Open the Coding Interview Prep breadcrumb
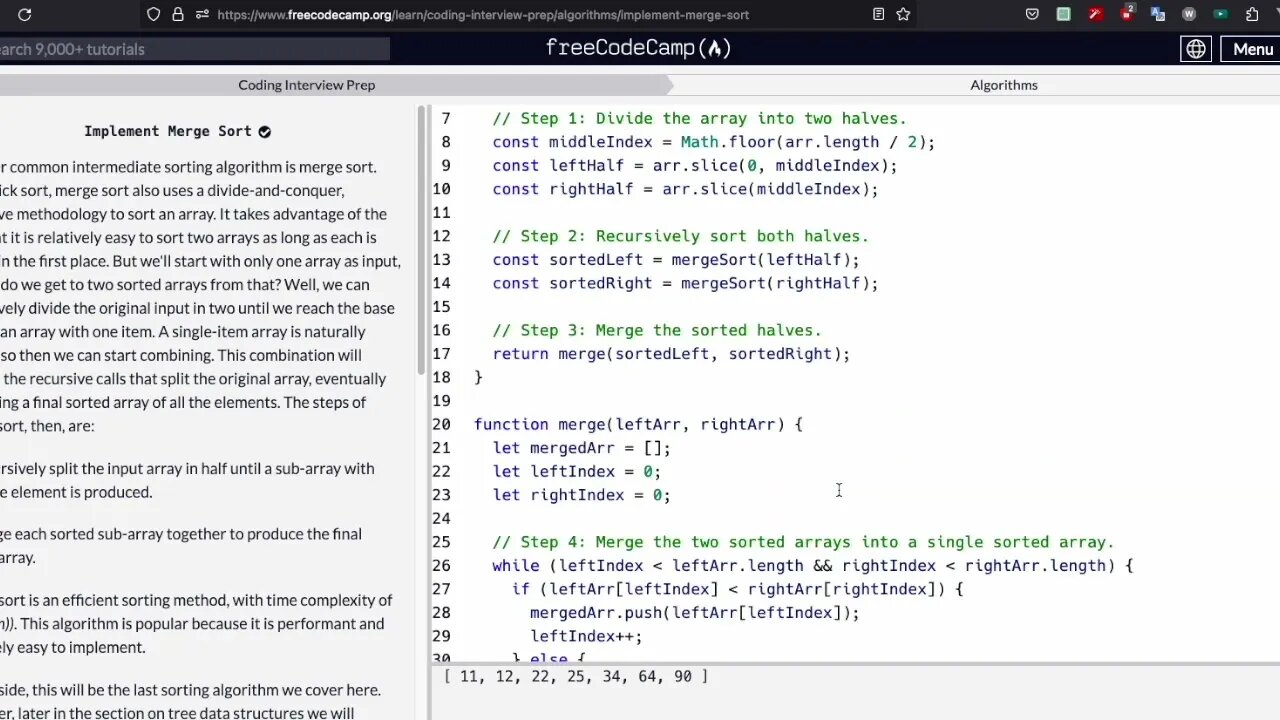The width and height of the screenshot is (1280, 720). [x=306, y=85]
